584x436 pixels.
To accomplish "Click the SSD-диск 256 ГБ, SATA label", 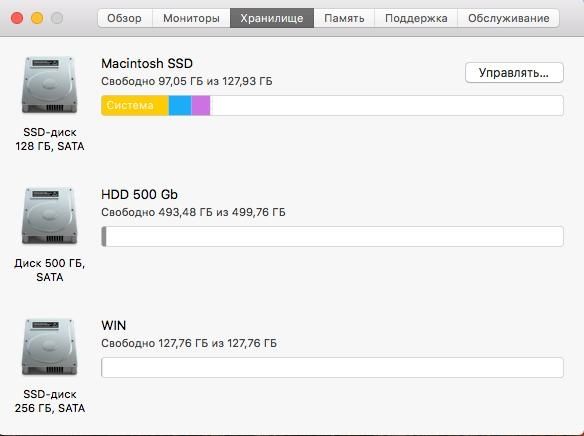I will 50,401.
